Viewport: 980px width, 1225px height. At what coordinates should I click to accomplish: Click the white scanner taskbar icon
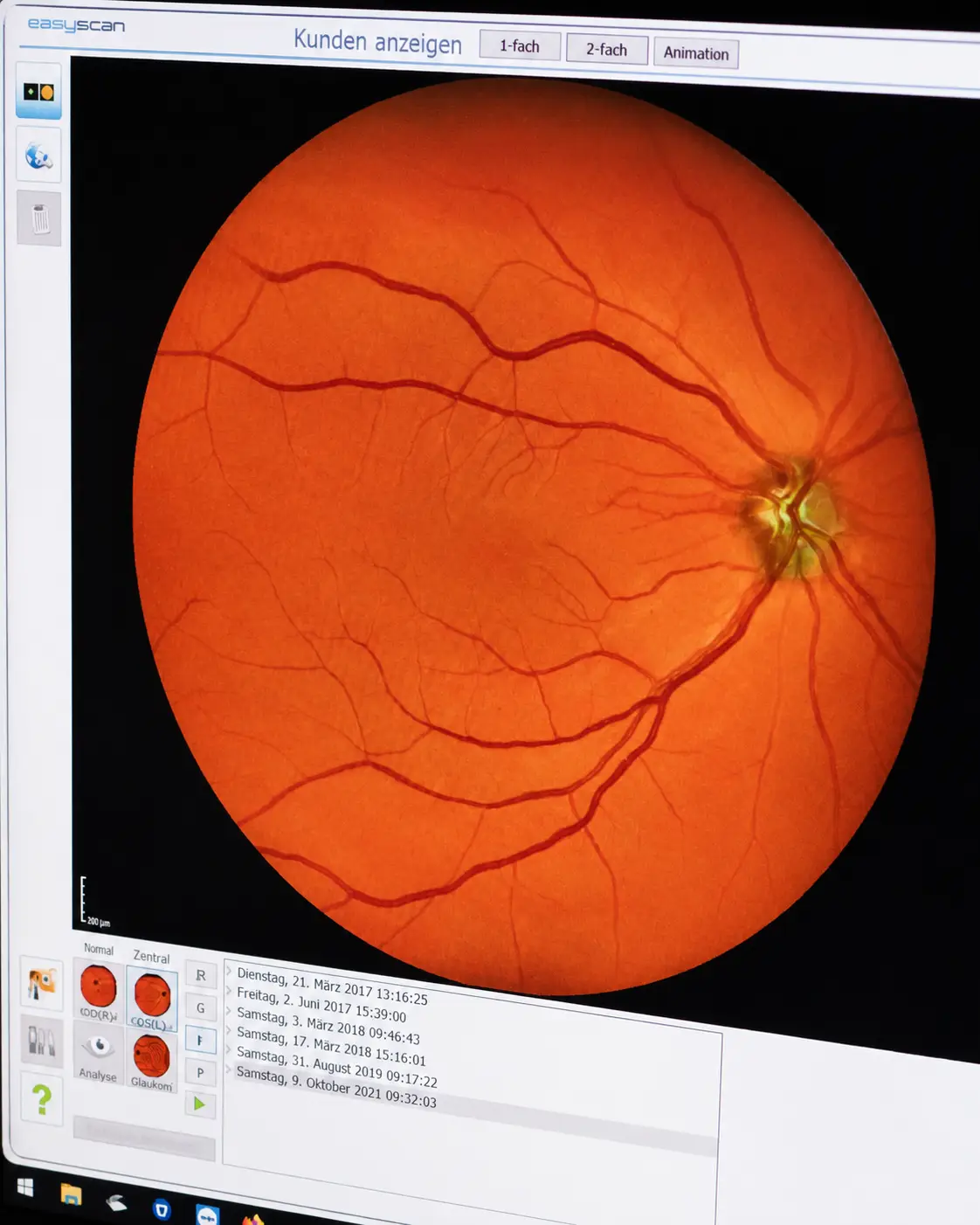point(116,1202)
